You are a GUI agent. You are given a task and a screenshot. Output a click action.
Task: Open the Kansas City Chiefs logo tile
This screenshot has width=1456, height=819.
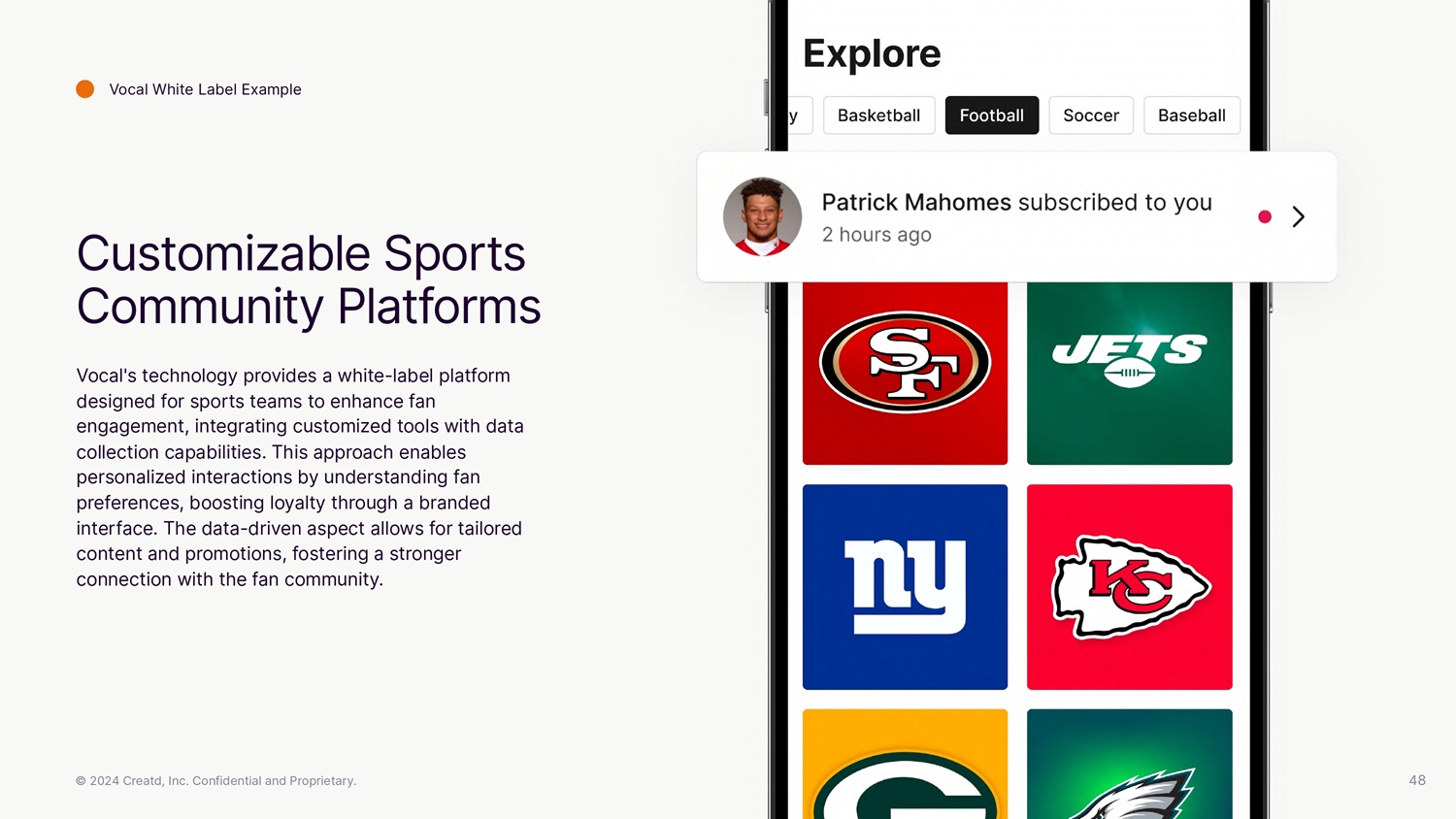click(1129, 586)
